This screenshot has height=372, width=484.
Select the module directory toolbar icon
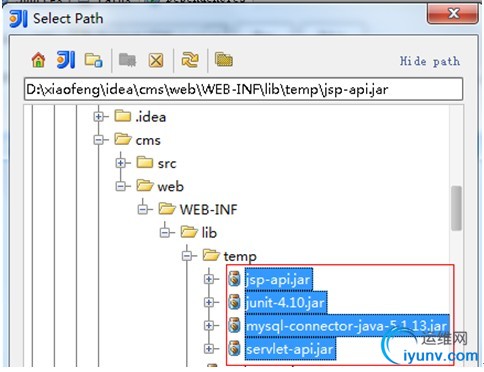pyautogui.click(x=93, y=60)
